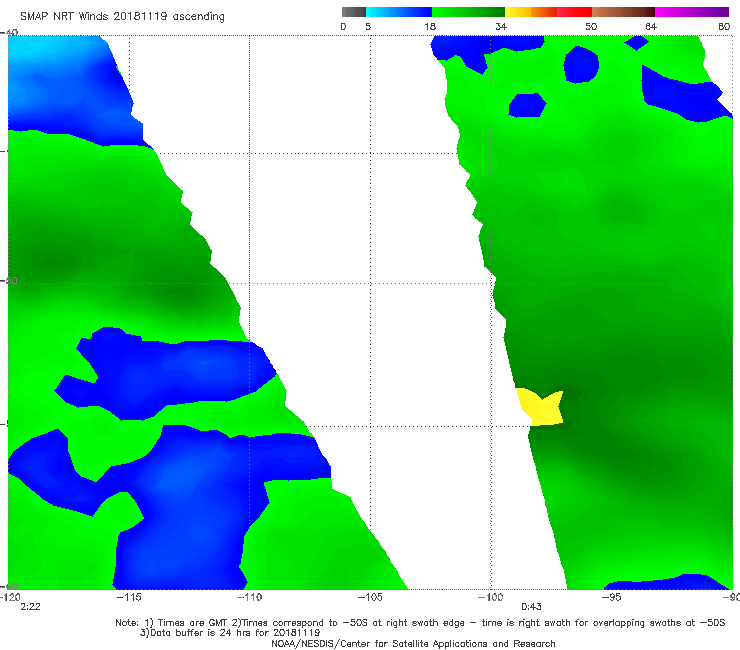Click the '18' color scale label
Image resolution: width=740 pixels, height=650 pixels.
(x=430, y=27)
